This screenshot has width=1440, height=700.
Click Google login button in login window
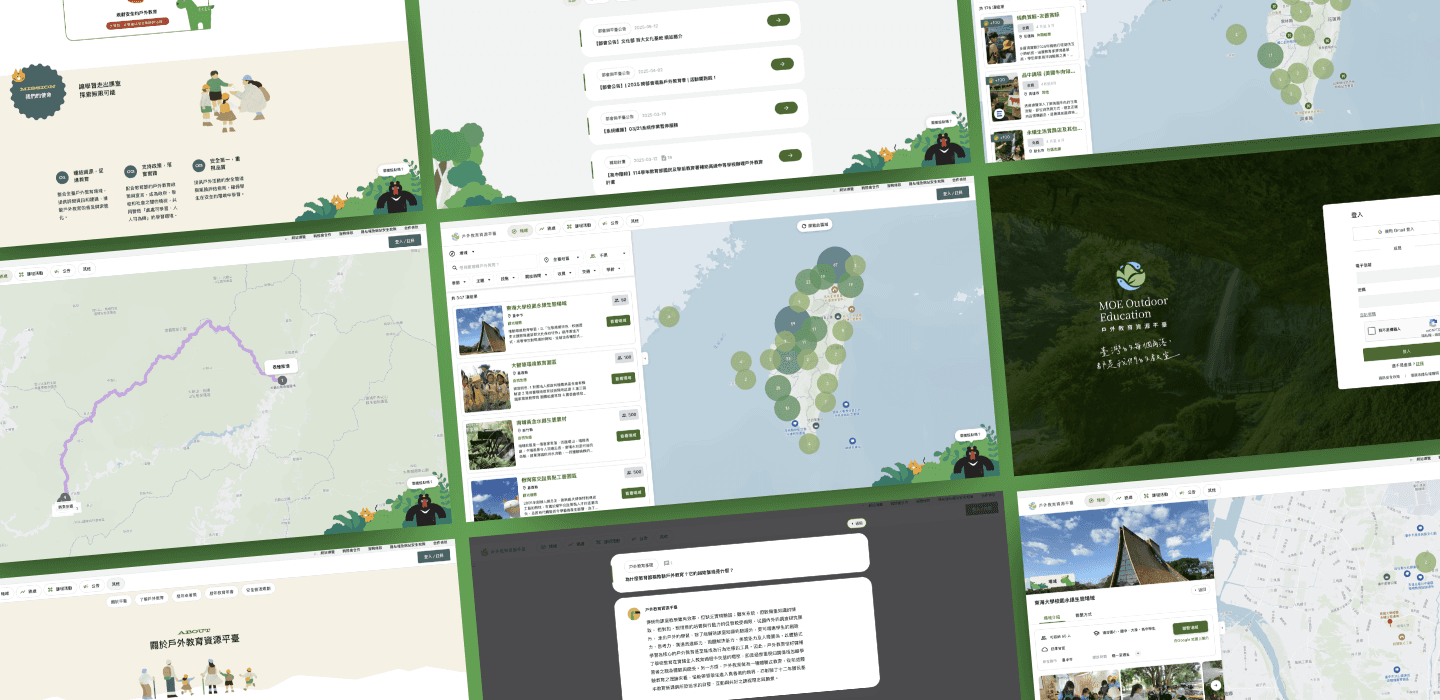(1395, 231)
